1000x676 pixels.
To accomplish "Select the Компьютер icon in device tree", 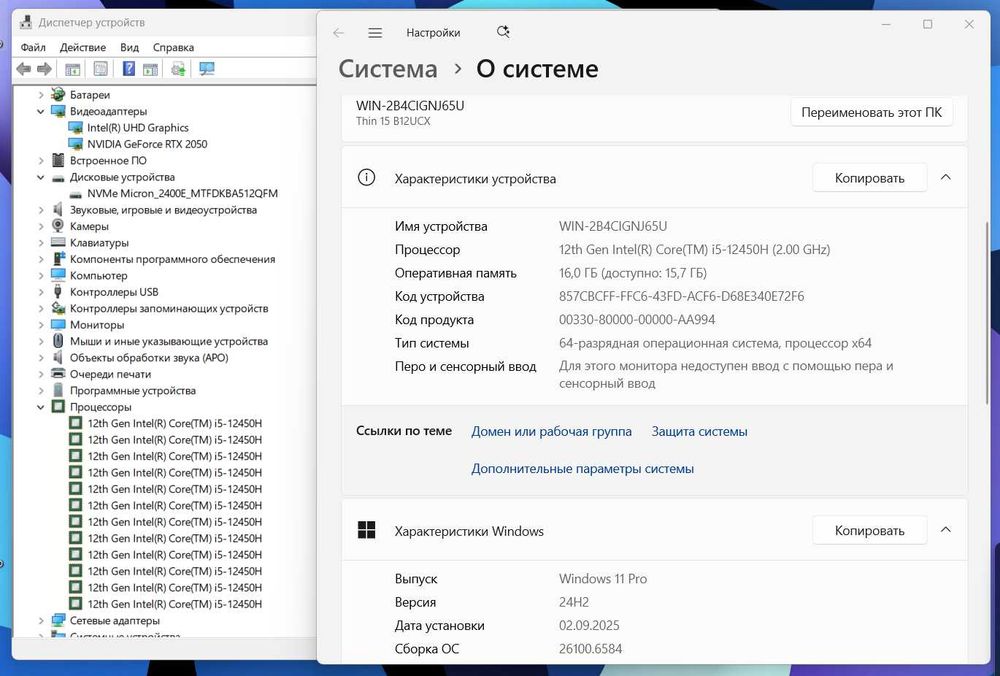I will point(58,275).
